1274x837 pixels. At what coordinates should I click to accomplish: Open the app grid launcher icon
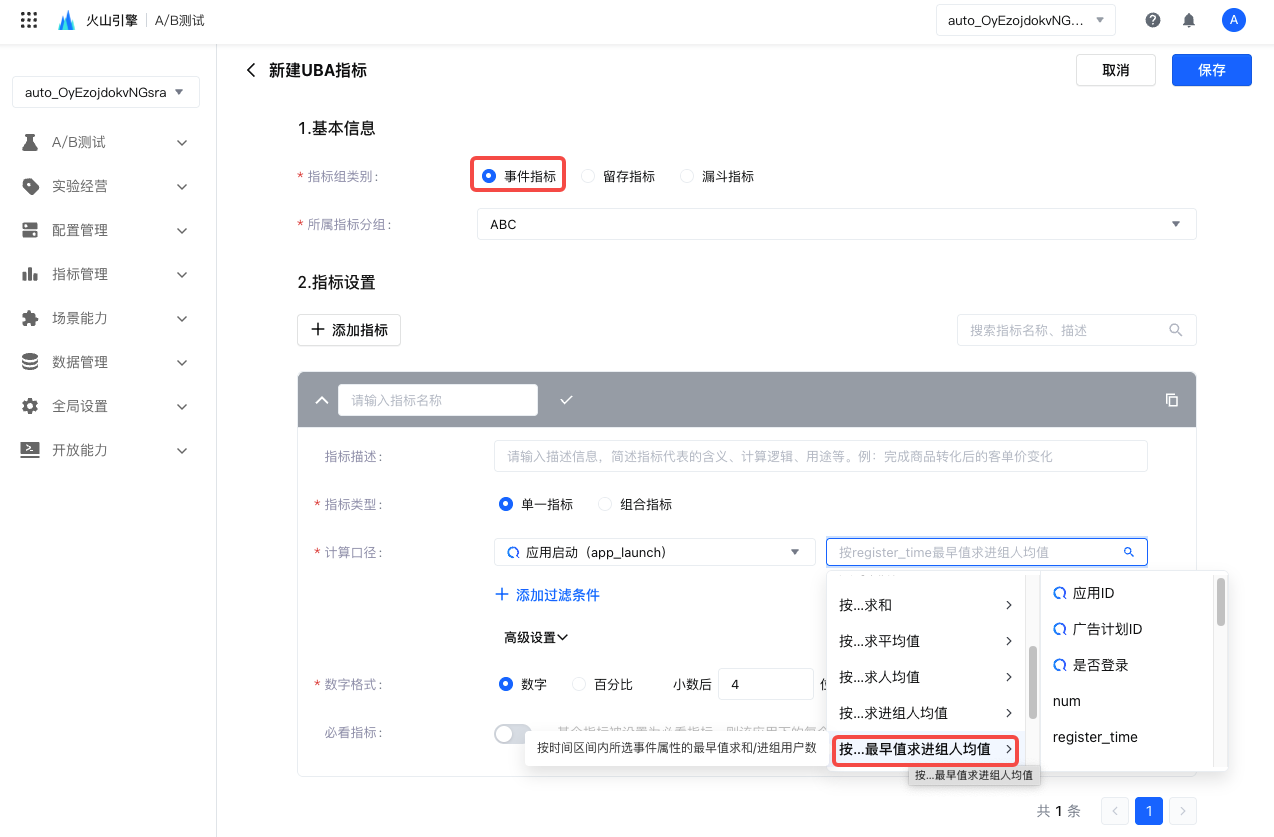click(x=29, y=20)
